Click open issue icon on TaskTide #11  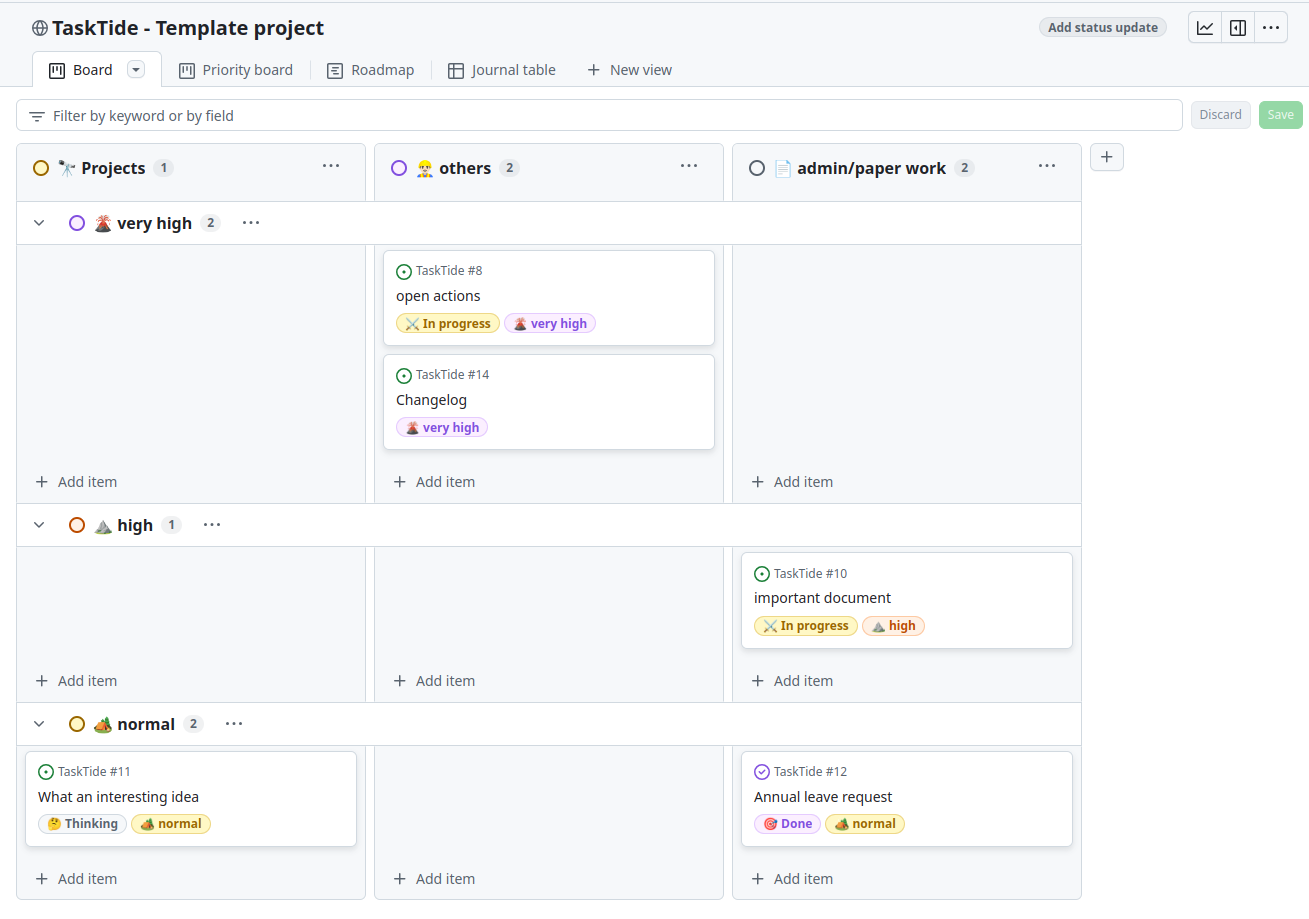[46, 772]
